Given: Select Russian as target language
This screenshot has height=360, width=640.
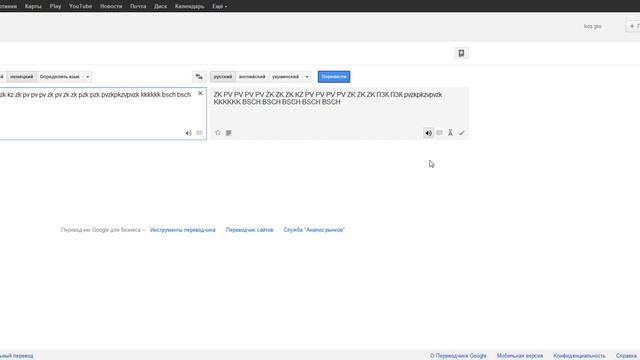Looking at the screenshot, I should click(x=223, y=77).
